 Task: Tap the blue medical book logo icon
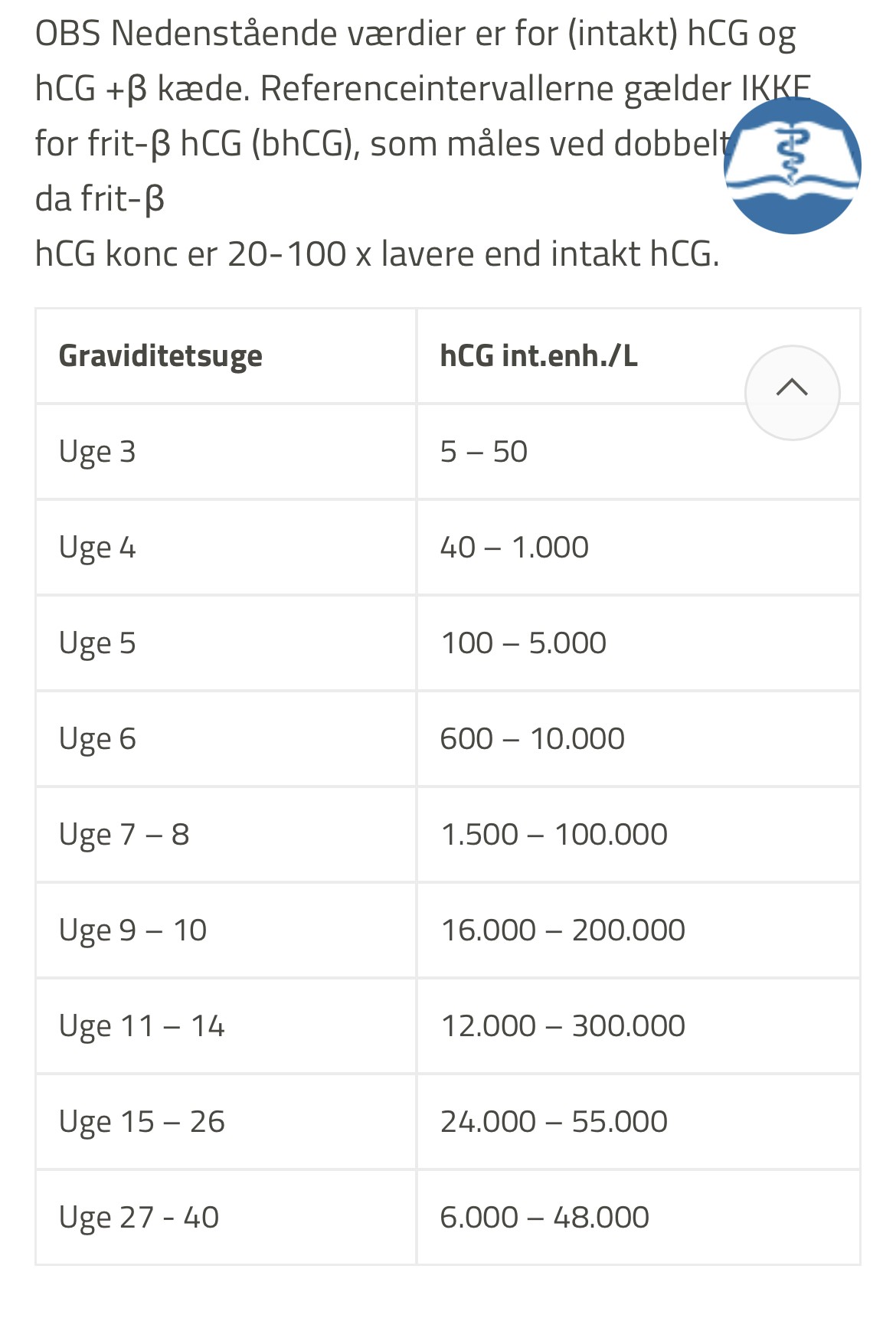pos(792,165)
